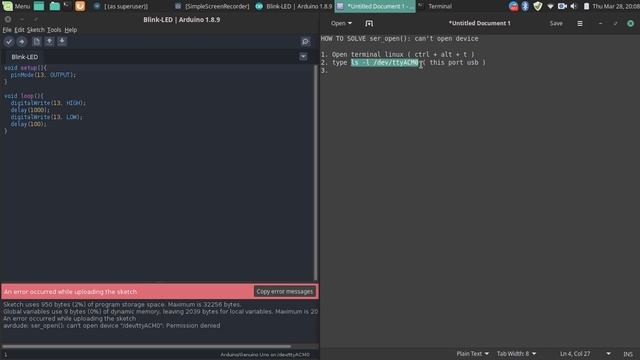
Task: Click the Verify checkmark button in Arduino
Action: 9,42
